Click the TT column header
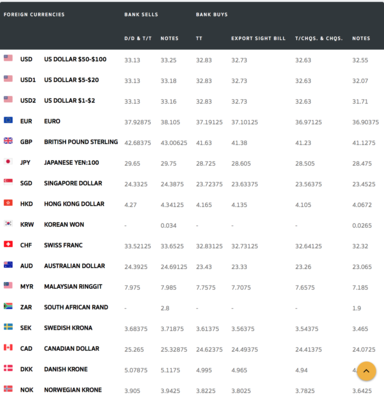Viewport: 384px width, 400px height. pos(199,38)
